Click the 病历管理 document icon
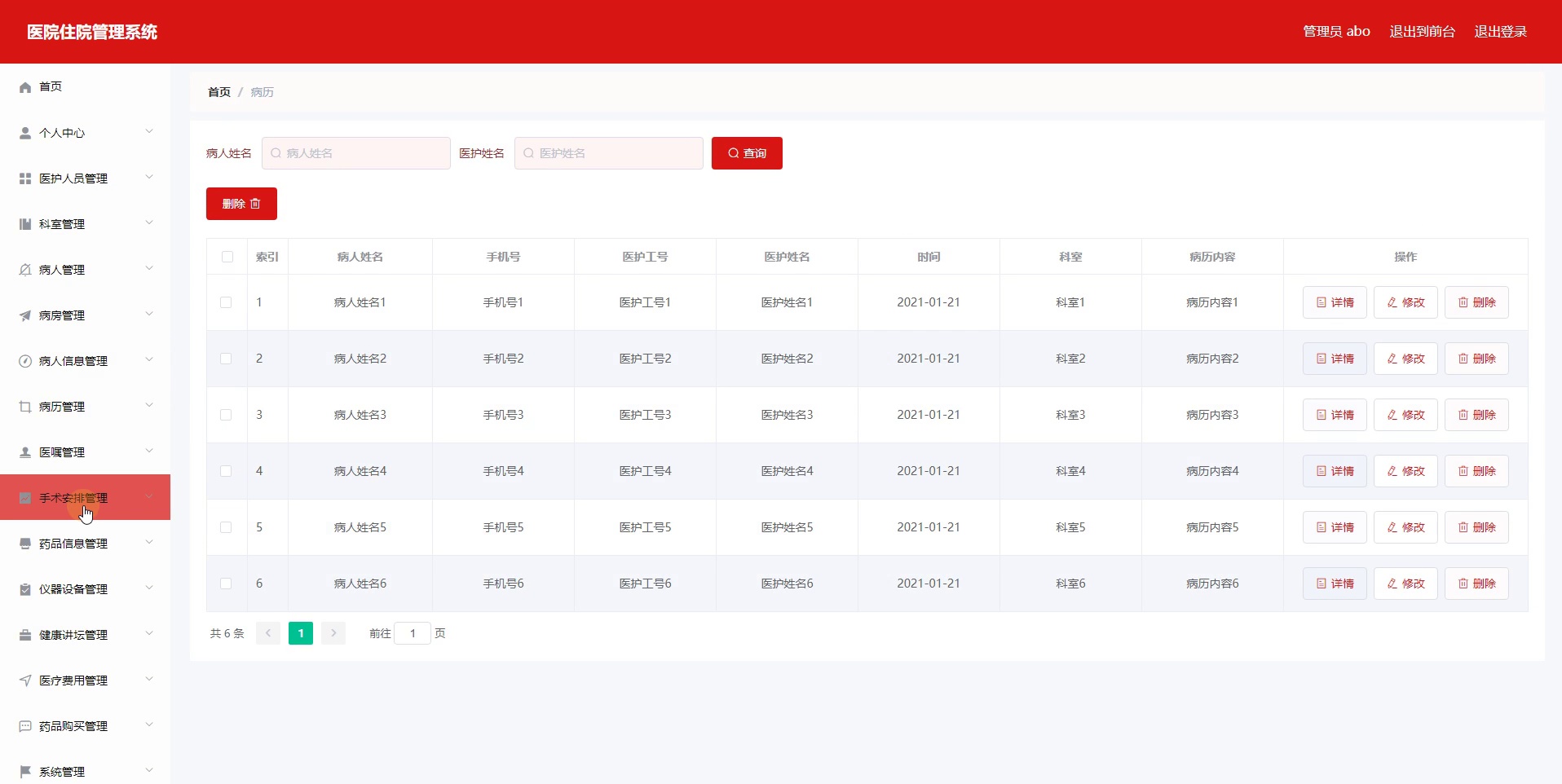Viewport: 1562px width, 784px height. (24, 407)
